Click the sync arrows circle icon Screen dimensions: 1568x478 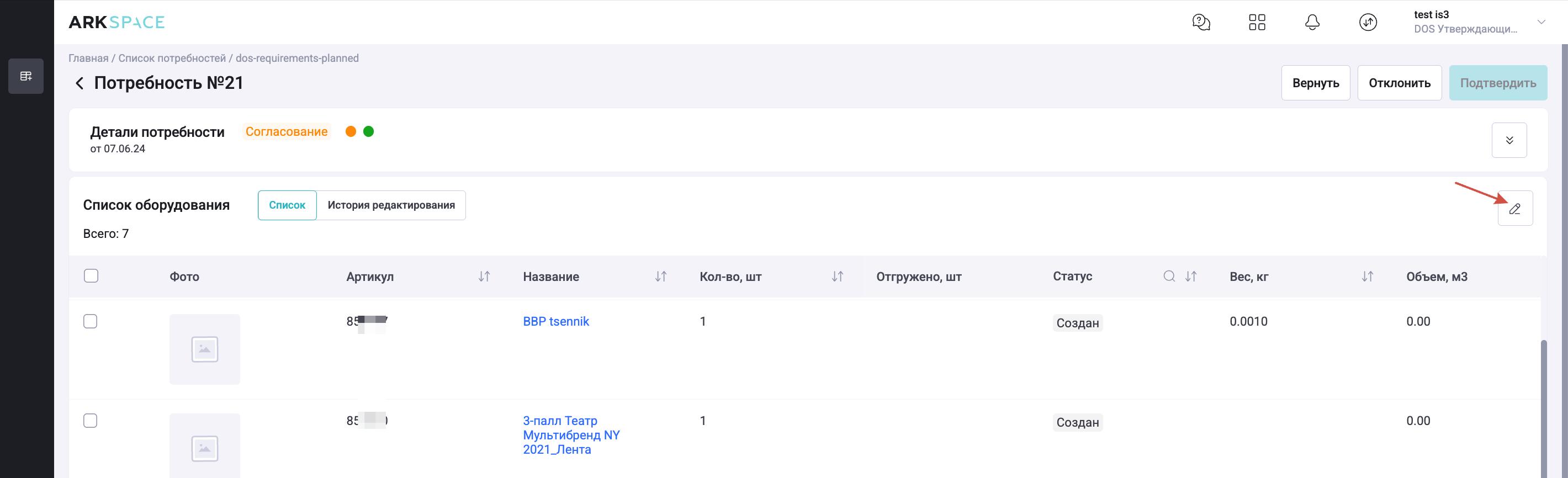(1368, 23)
